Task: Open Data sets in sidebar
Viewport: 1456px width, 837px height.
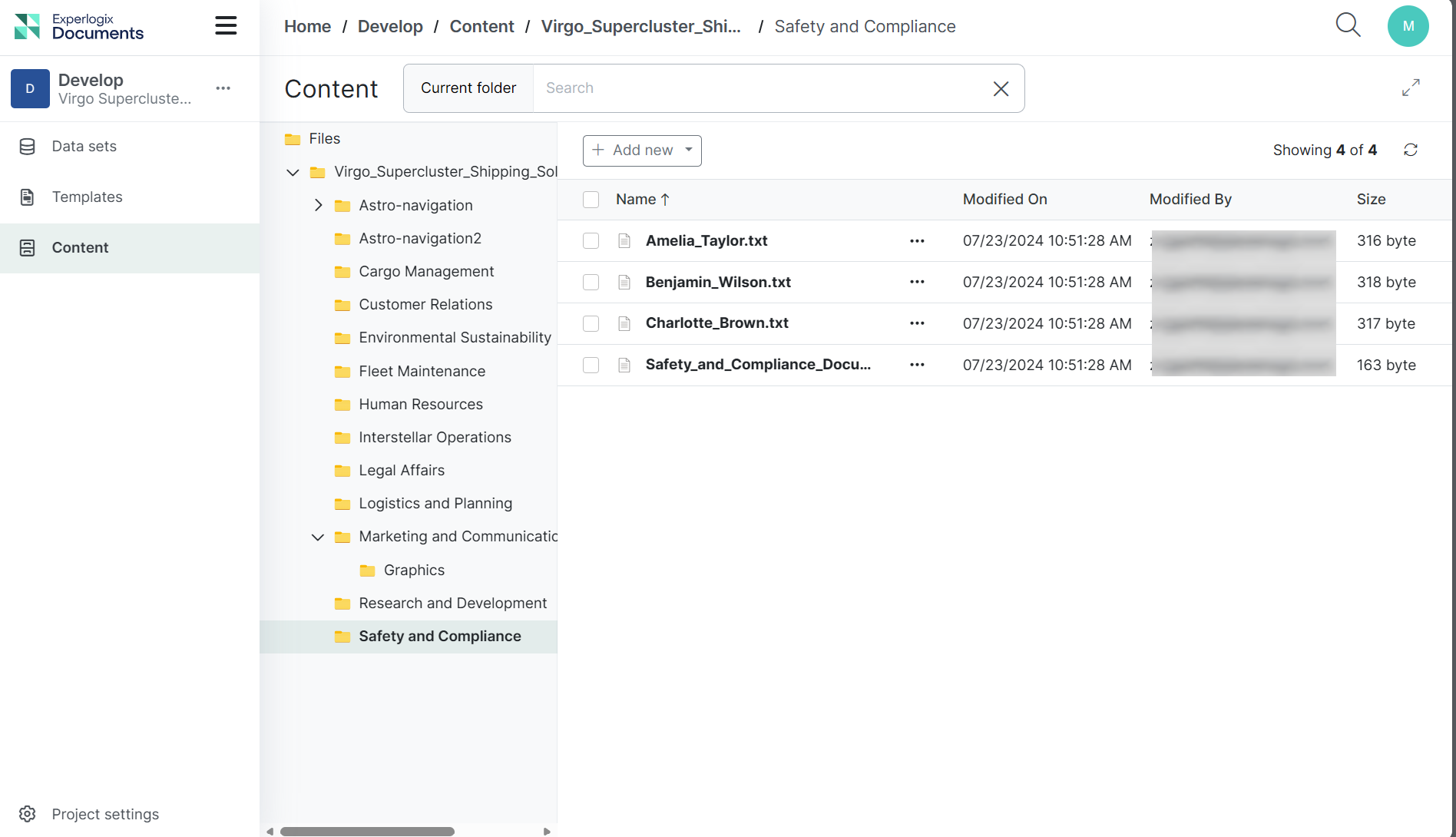Action: point(84,147)
